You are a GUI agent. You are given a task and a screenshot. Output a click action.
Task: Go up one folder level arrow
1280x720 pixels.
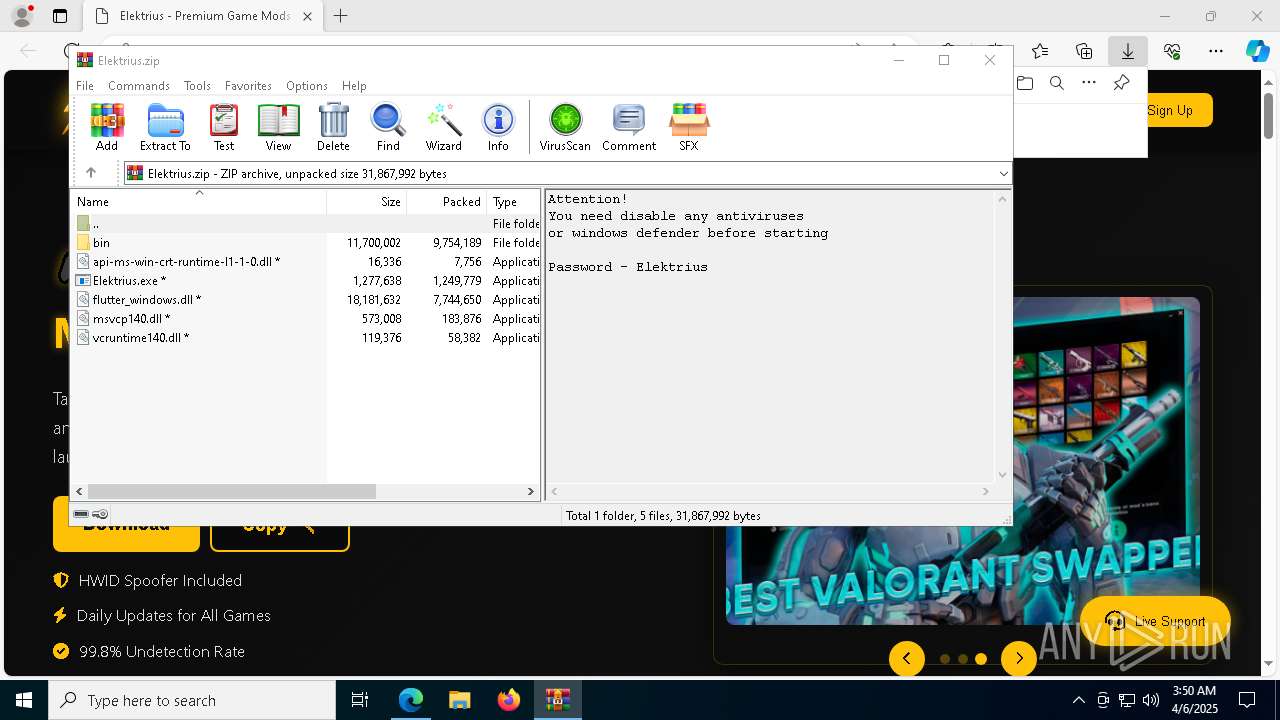pos(91,173)
